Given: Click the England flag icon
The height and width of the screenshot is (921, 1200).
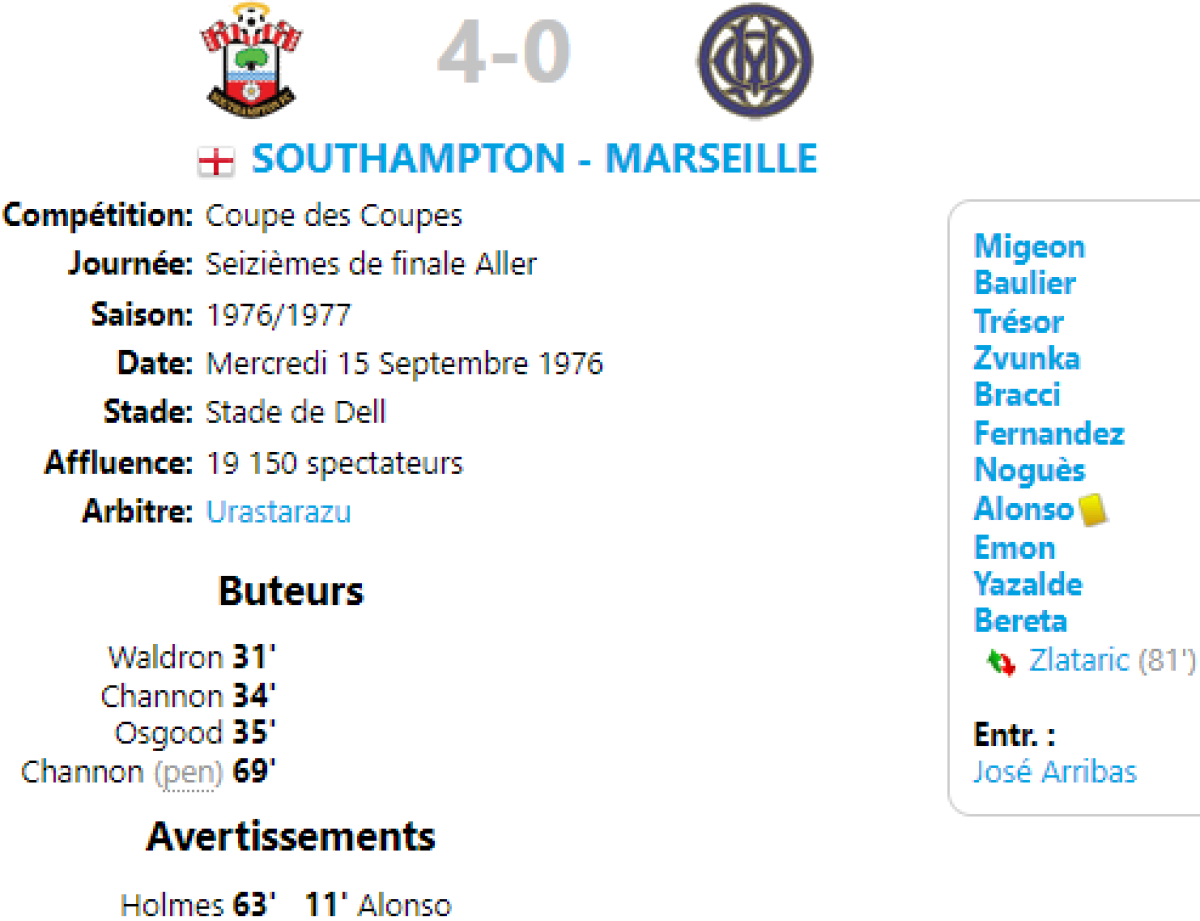Looking at the screenshot, I should click(216, 161).
